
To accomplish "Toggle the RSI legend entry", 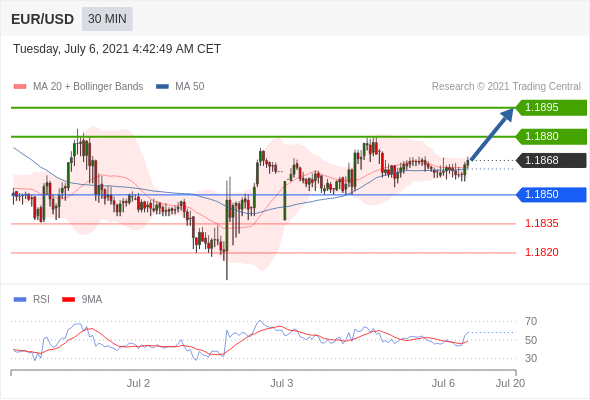I will pos(32,300).
